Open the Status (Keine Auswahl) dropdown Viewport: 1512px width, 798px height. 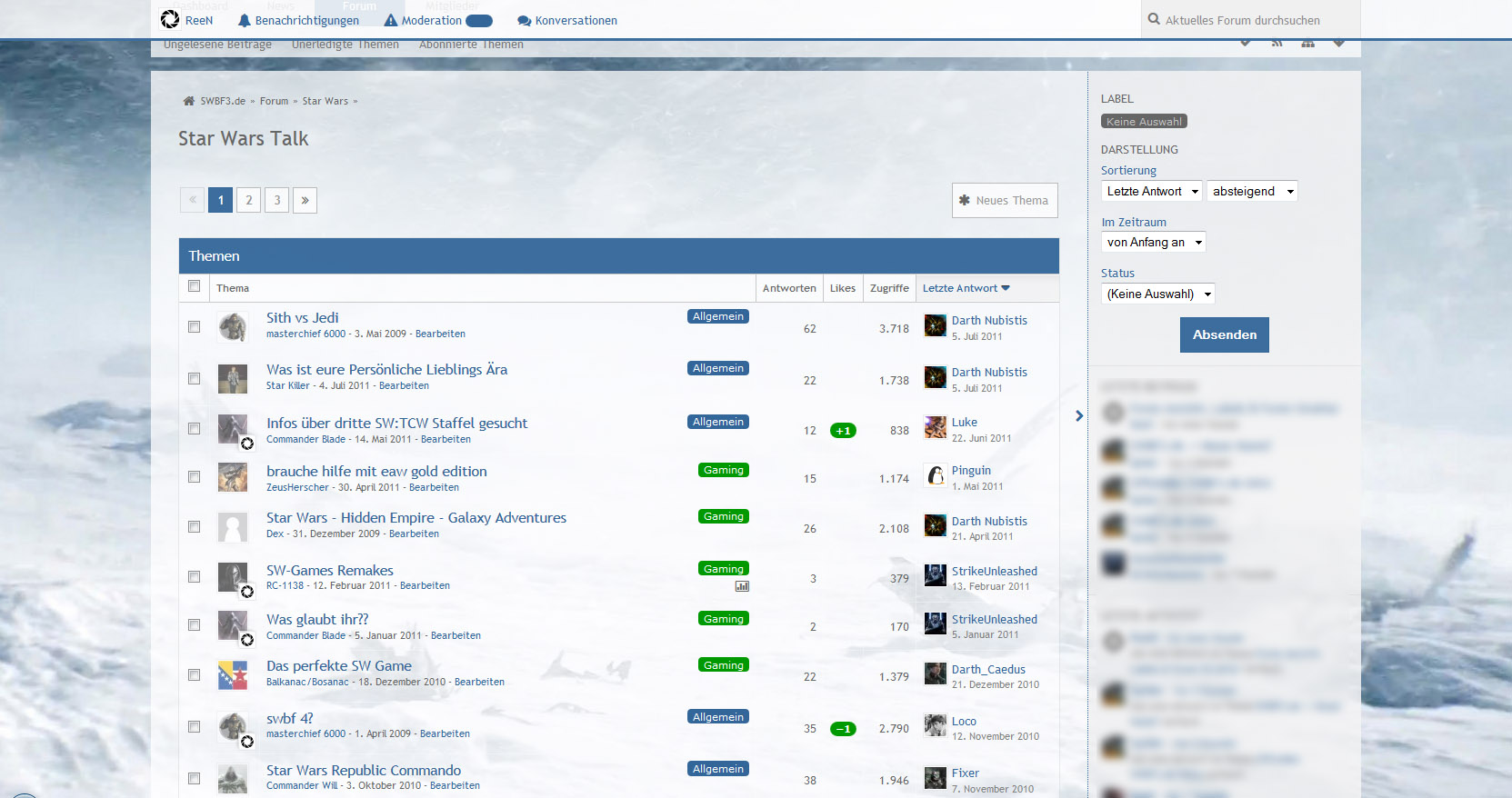coord(1158,294)
